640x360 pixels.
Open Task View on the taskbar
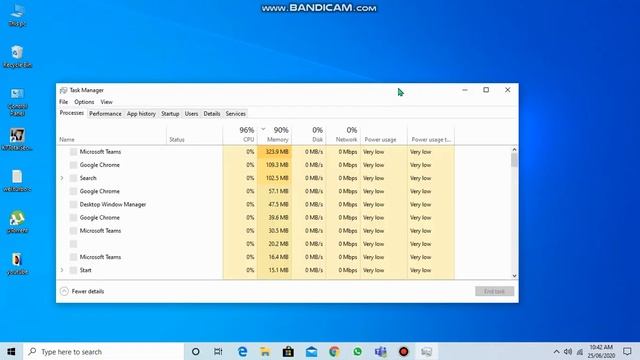218,351
